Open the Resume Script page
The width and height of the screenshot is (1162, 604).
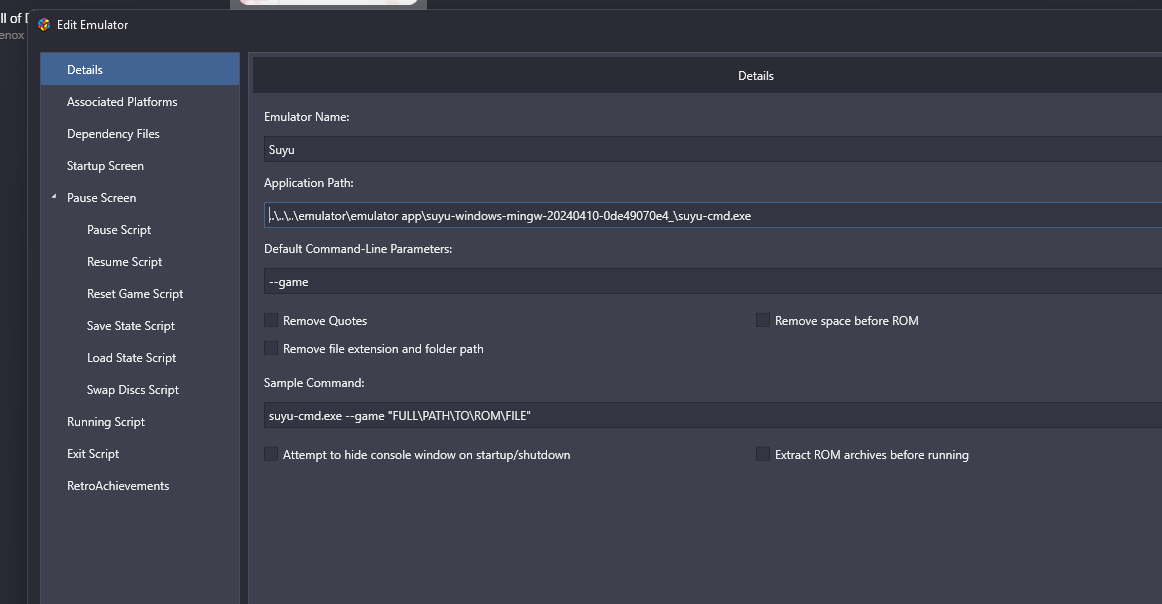click(x=124, y=262)
